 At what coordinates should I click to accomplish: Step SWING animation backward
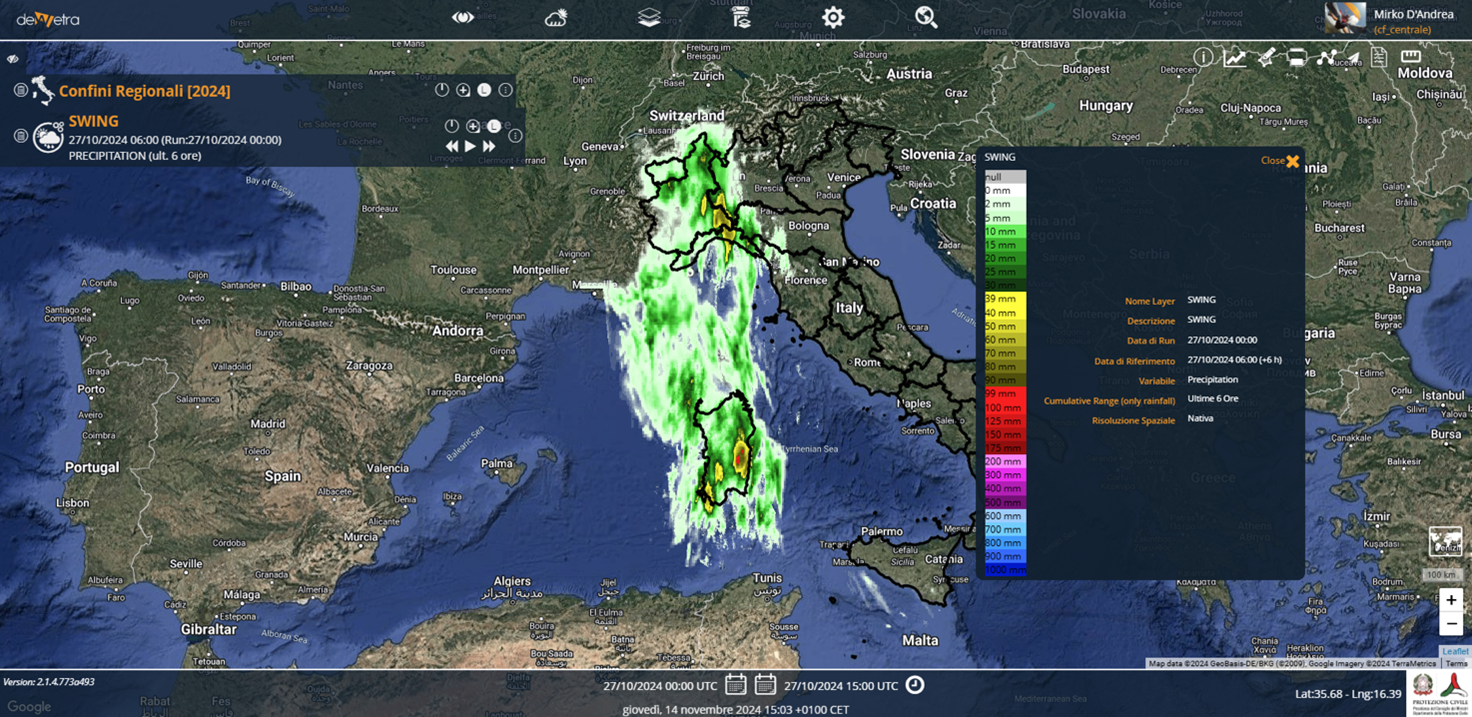coord(452,146)
